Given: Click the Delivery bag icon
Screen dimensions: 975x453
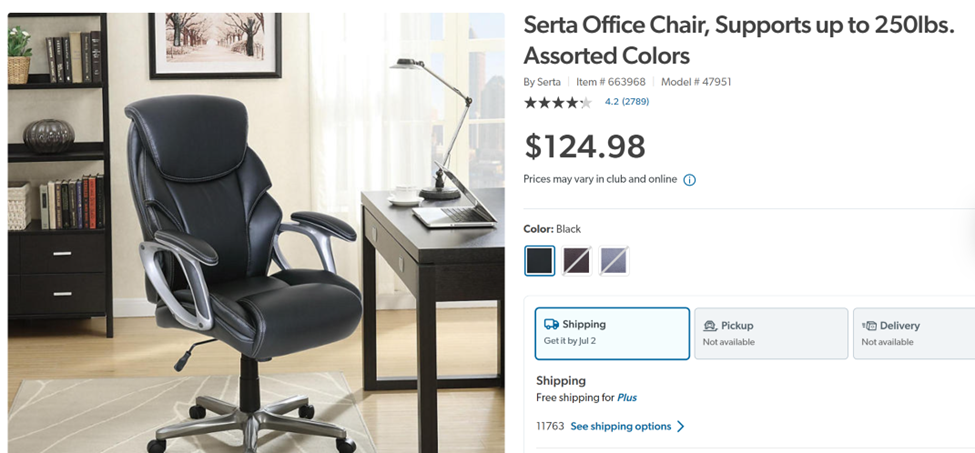Looking at the screenshot, I should click(x=869, y=325).
